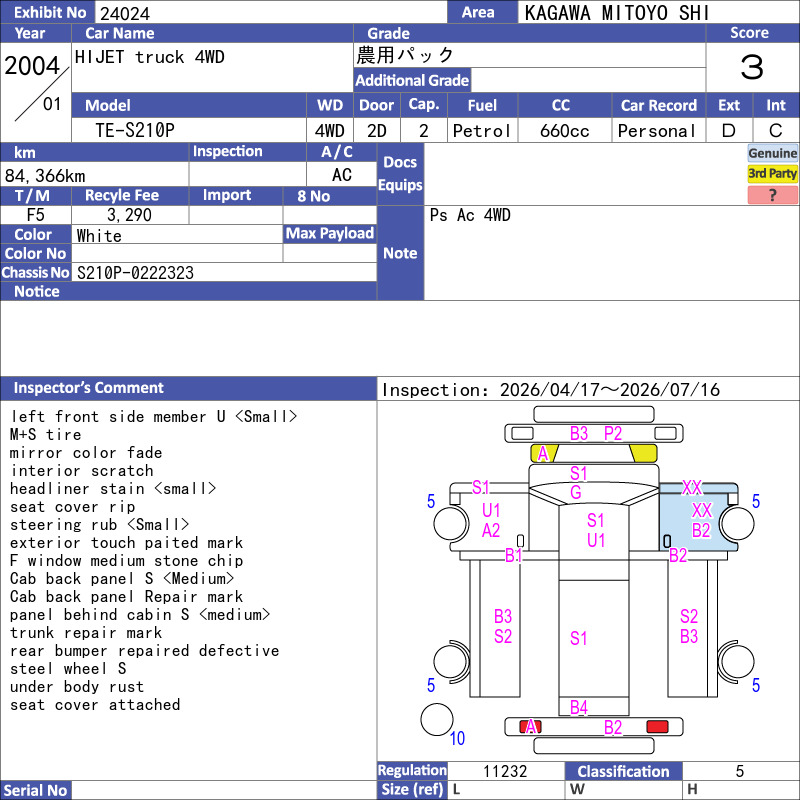The height and width of the screenshot is (800, 800).
Task: Click the A2 damage mark on left door
Action: 491,531
